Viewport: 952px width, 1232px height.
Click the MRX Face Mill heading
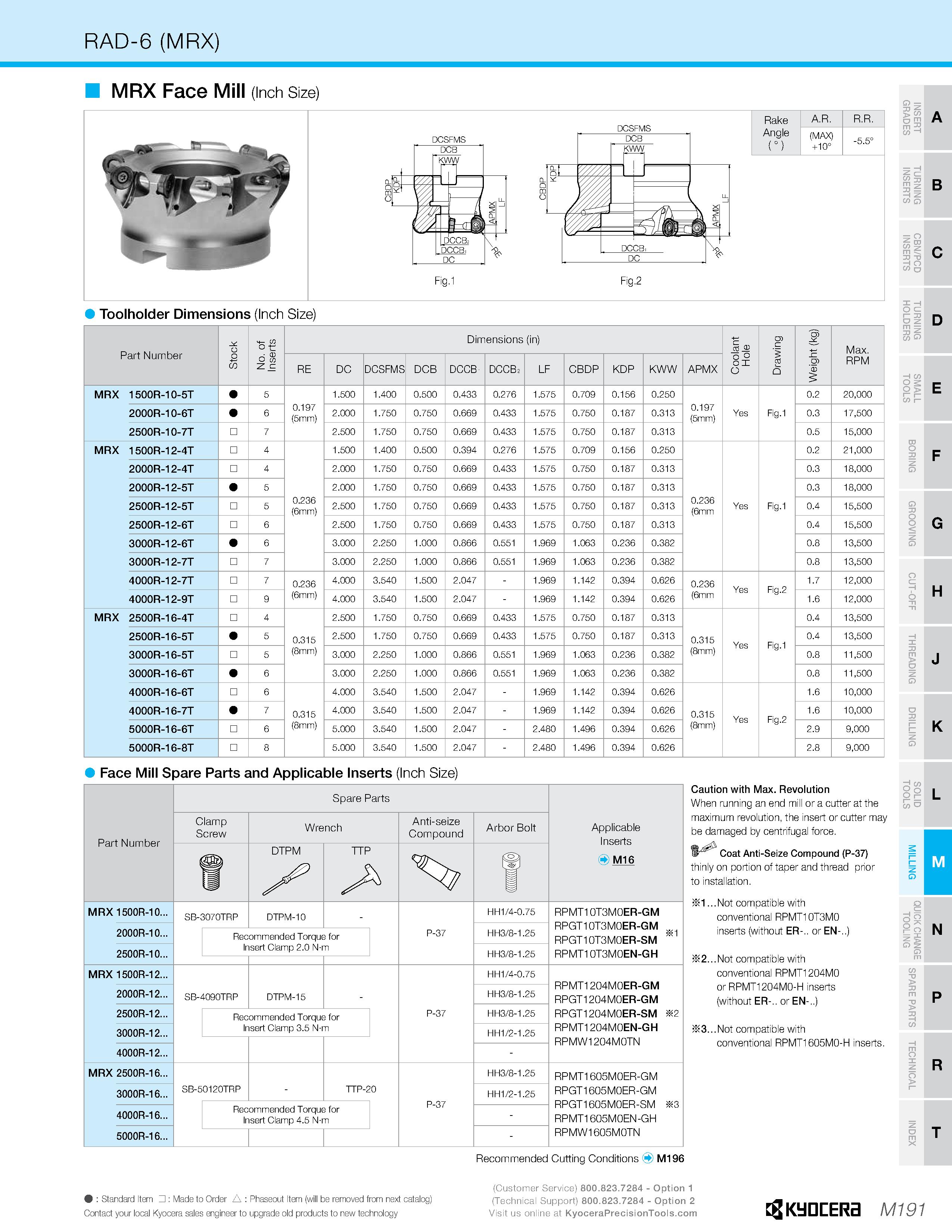(215, 91)
